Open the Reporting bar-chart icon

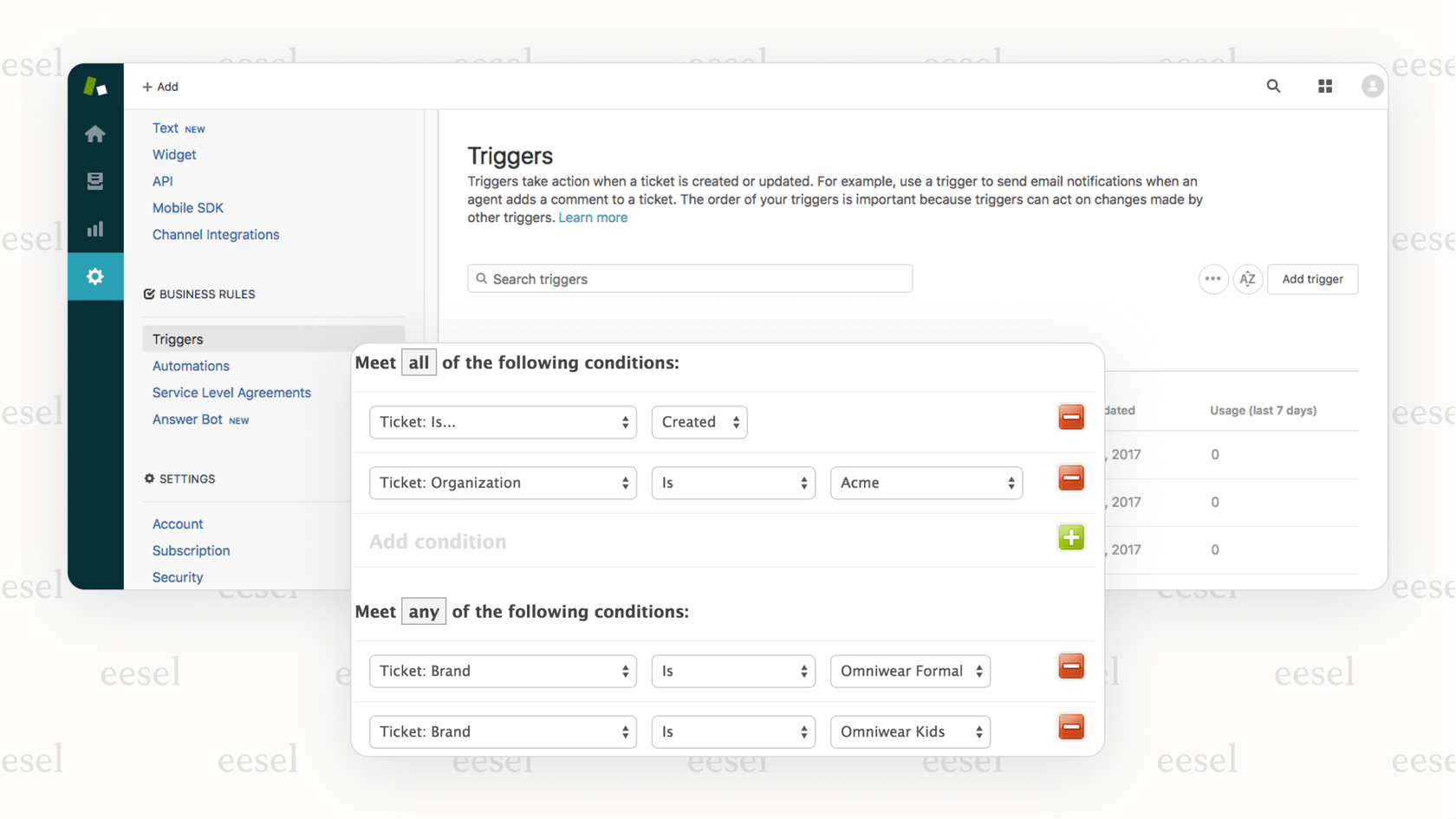[95, 229]
